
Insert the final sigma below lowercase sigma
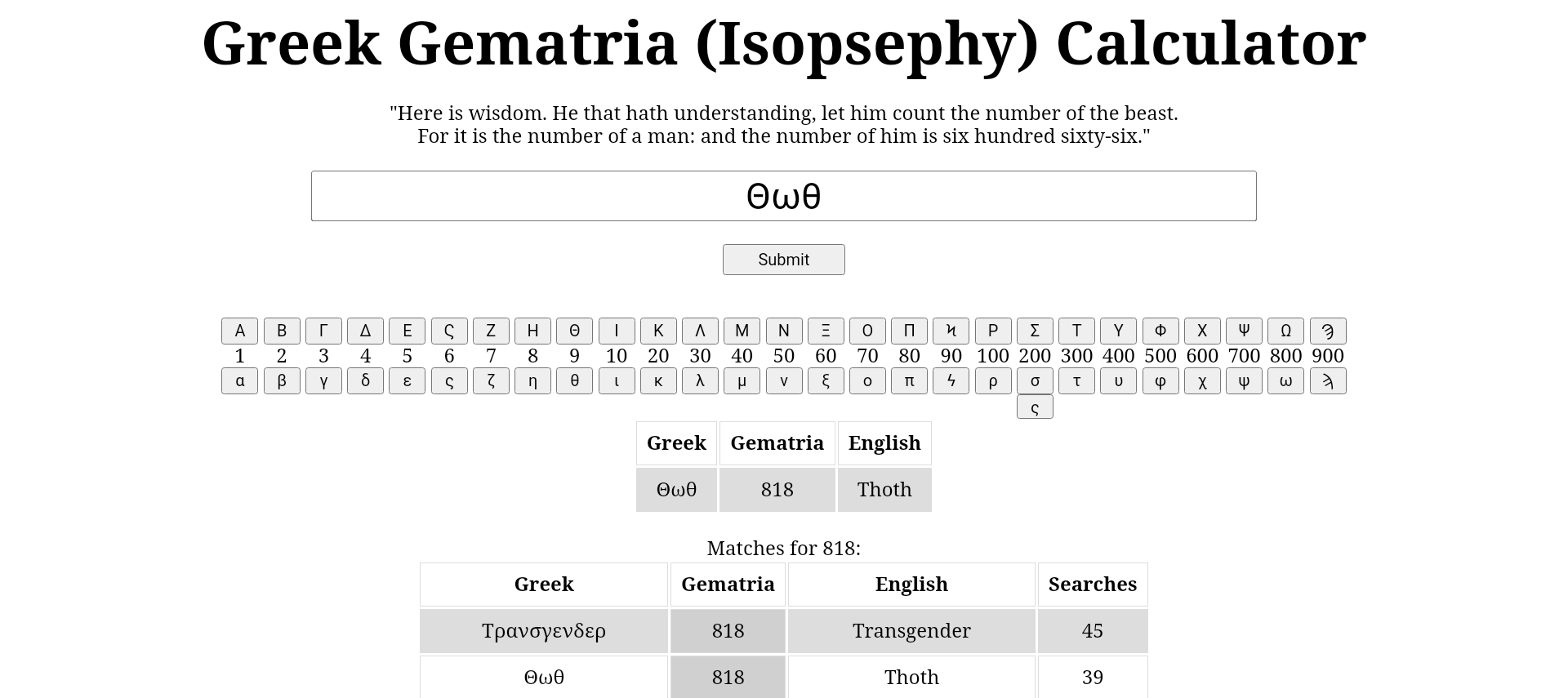pyautogui.click(x=1035, y=407)
